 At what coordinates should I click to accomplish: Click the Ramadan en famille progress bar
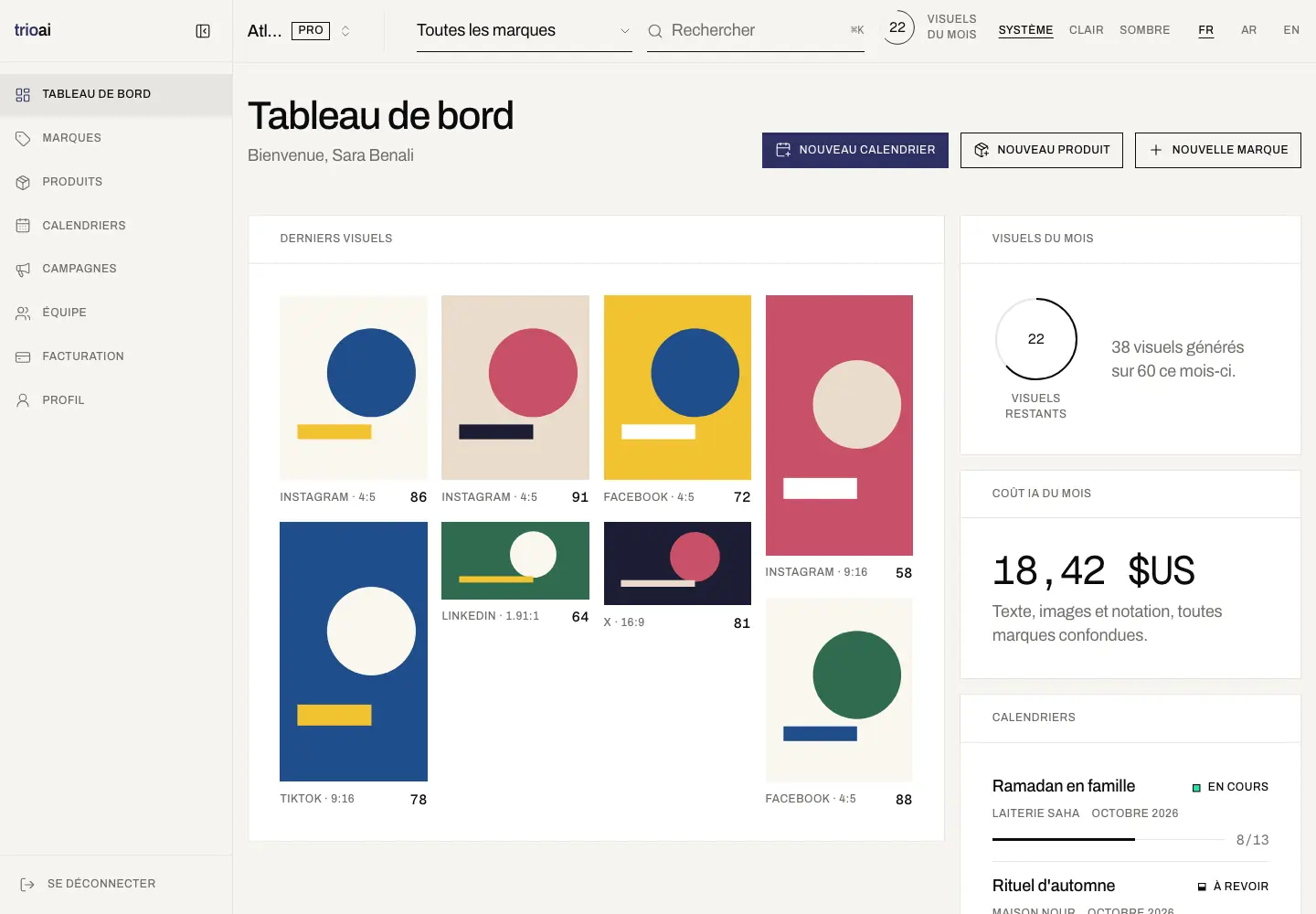(1109, 839)
